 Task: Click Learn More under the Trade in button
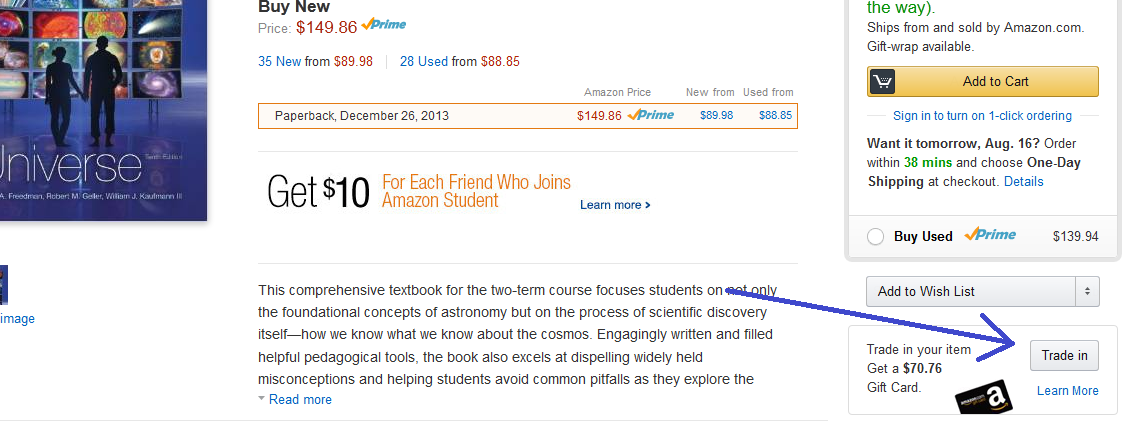click(1067, 391)
